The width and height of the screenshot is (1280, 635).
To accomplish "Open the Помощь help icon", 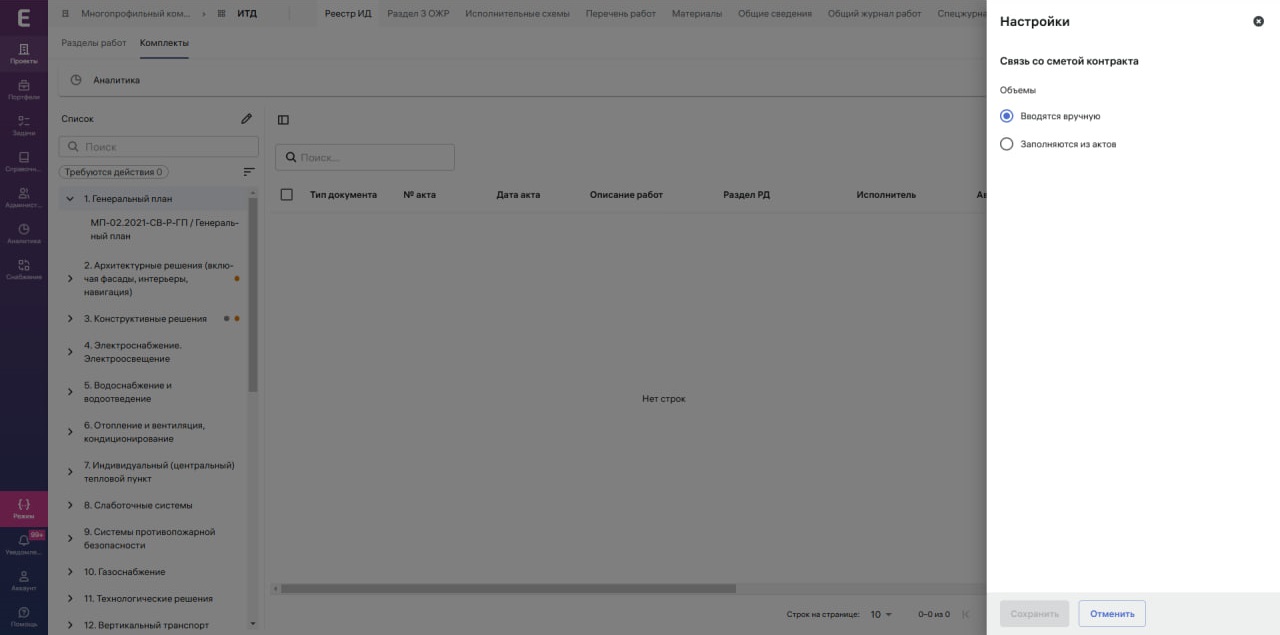I will pos(24,616).
